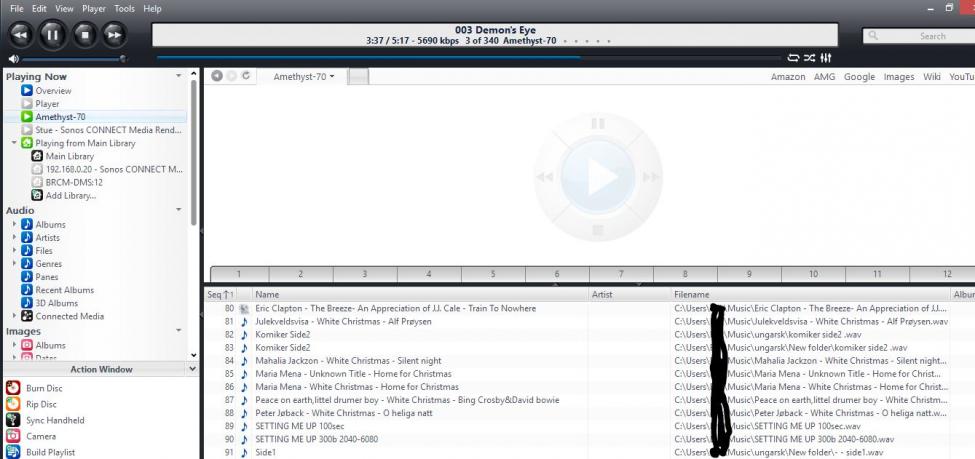Select 192.168.0.20 Sonos CONNECT library
975x459 pixels.
(114, 169)
